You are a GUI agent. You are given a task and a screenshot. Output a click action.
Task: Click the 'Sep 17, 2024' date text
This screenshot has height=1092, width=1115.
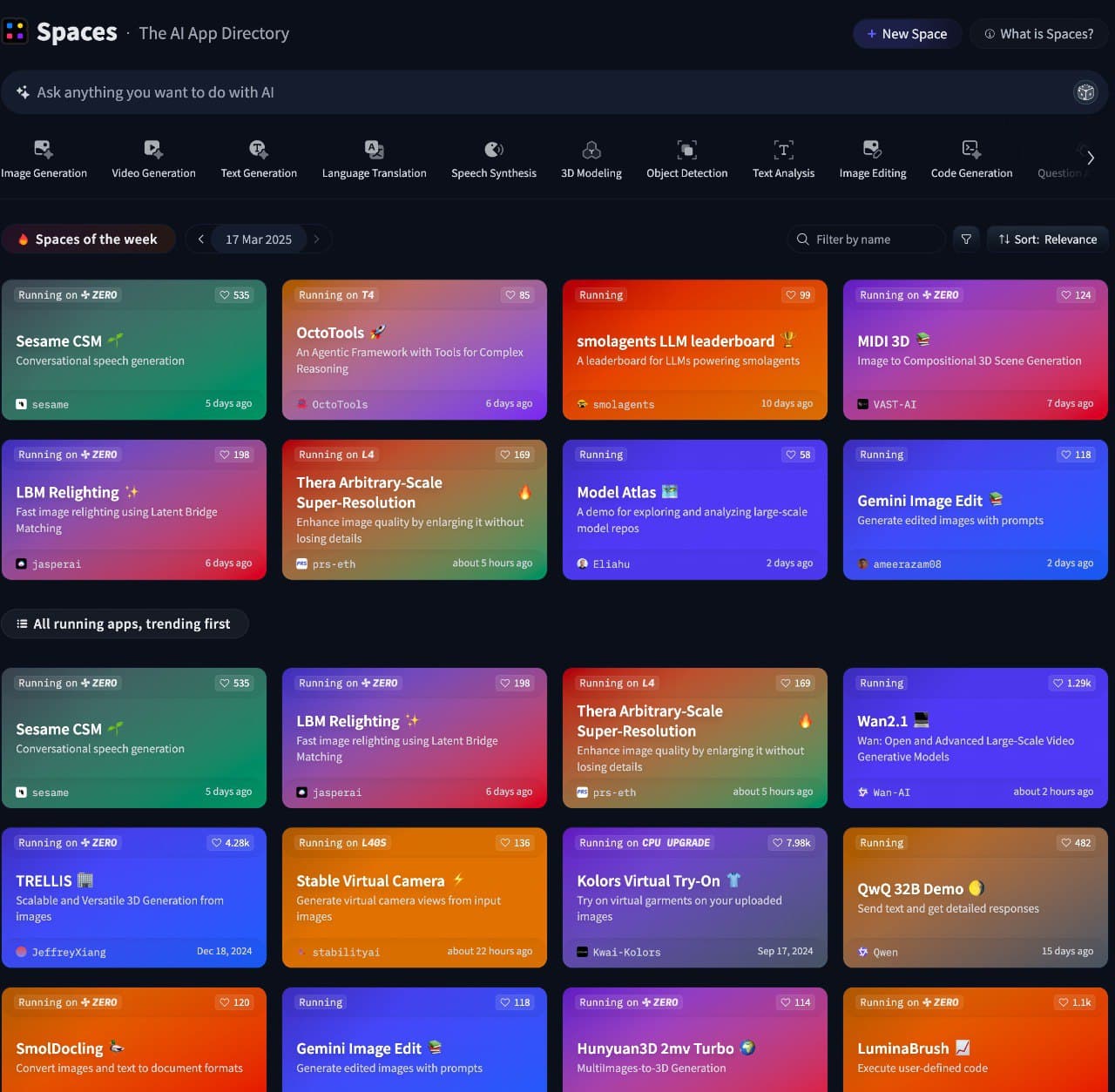tap(785, 951)
